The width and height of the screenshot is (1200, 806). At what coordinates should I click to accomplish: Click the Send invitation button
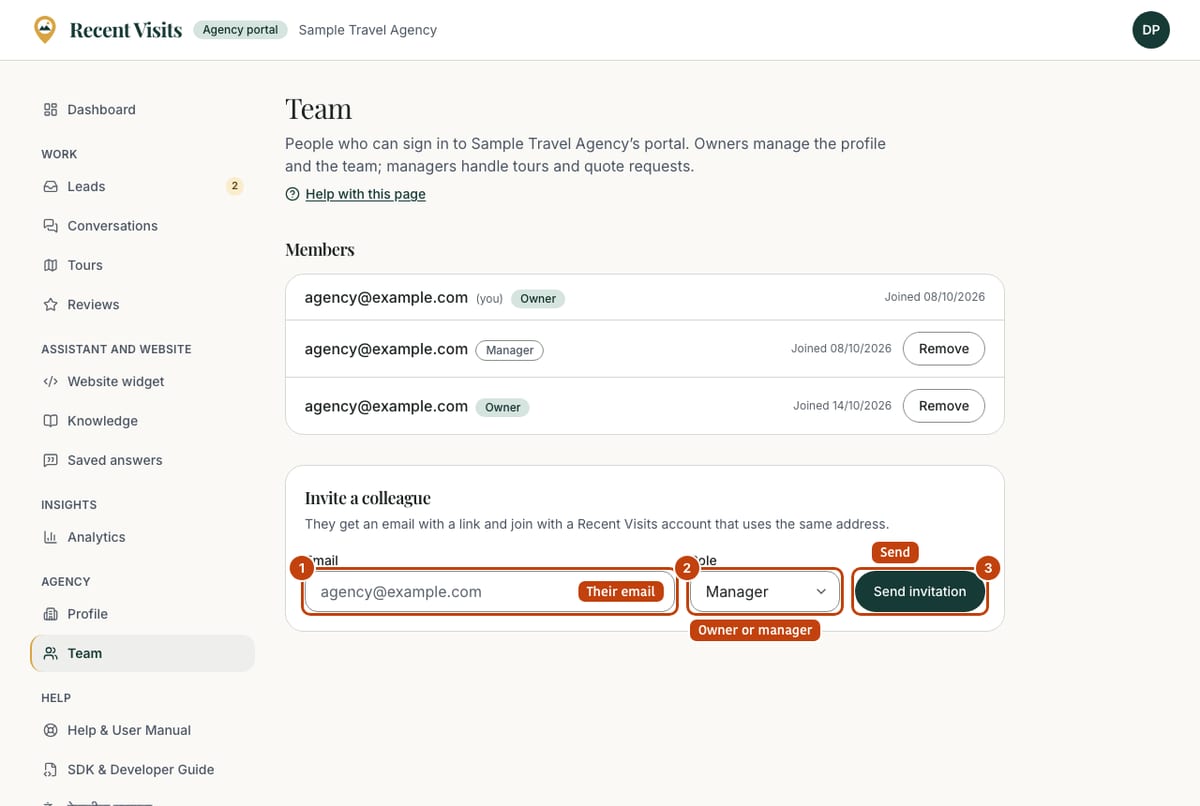click(920, 592)
